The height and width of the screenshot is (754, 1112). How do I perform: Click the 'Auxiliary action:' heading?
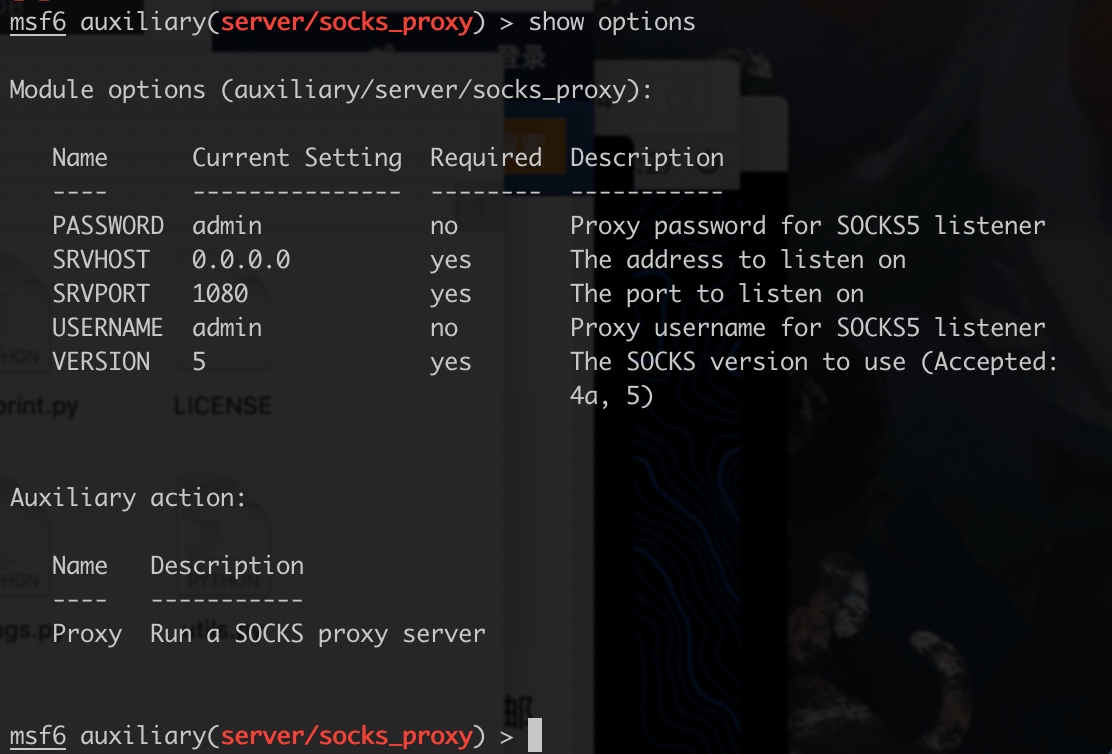pyautogui.click(x=128, y=498)
